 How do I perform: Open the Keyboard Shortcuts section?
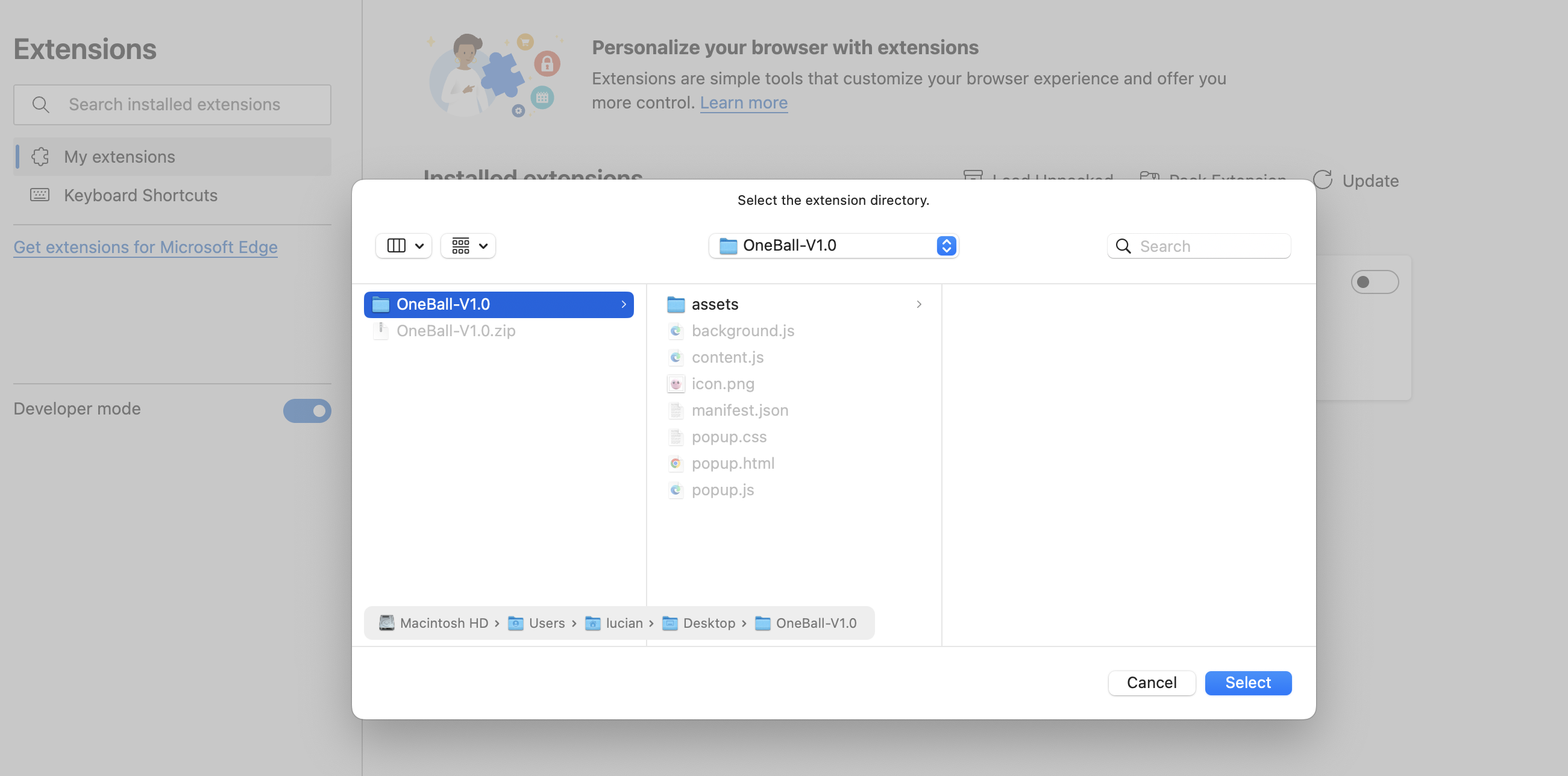[x=140, y=195]
